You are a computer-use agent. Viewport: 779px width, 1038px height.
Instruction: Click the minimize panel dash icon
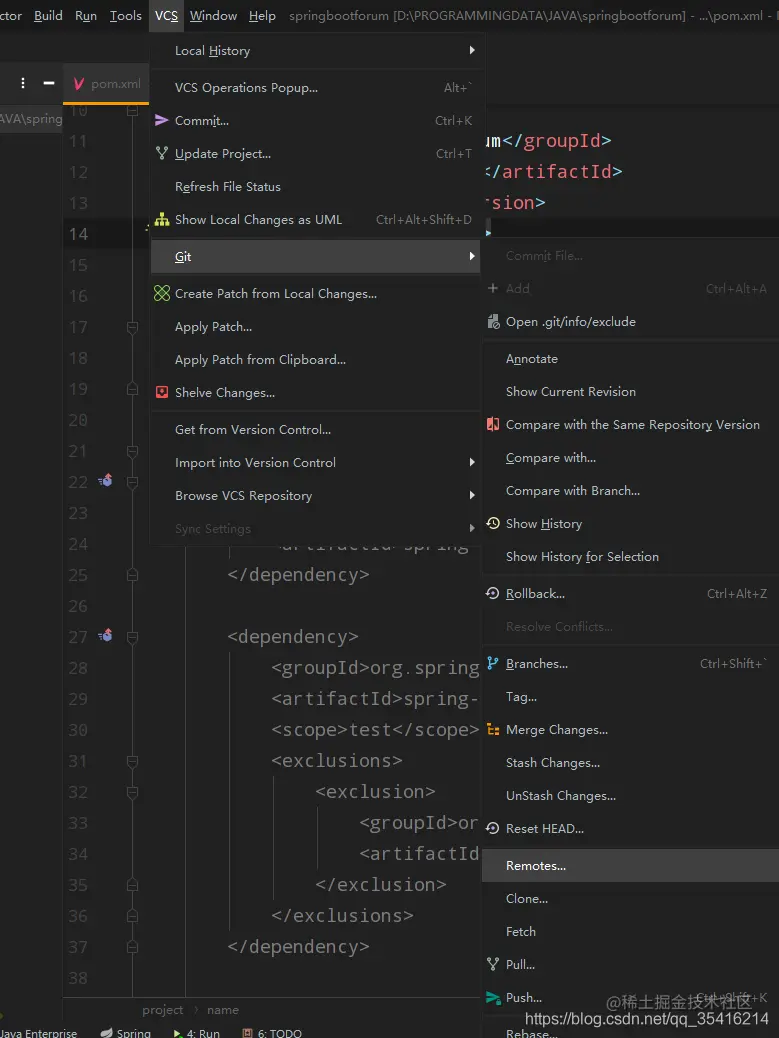[48, 83]
